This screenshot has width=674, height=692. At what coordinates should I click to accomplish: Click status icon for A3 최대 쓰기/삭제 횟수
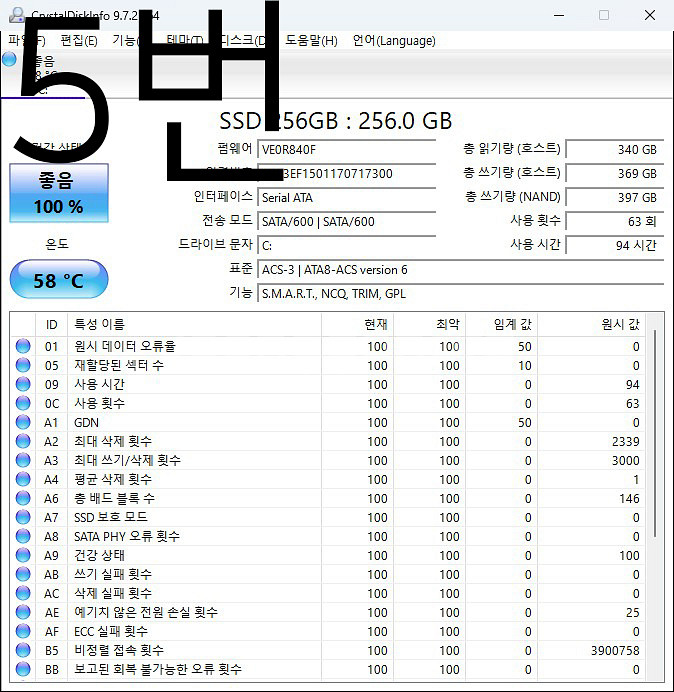(23, 460)
